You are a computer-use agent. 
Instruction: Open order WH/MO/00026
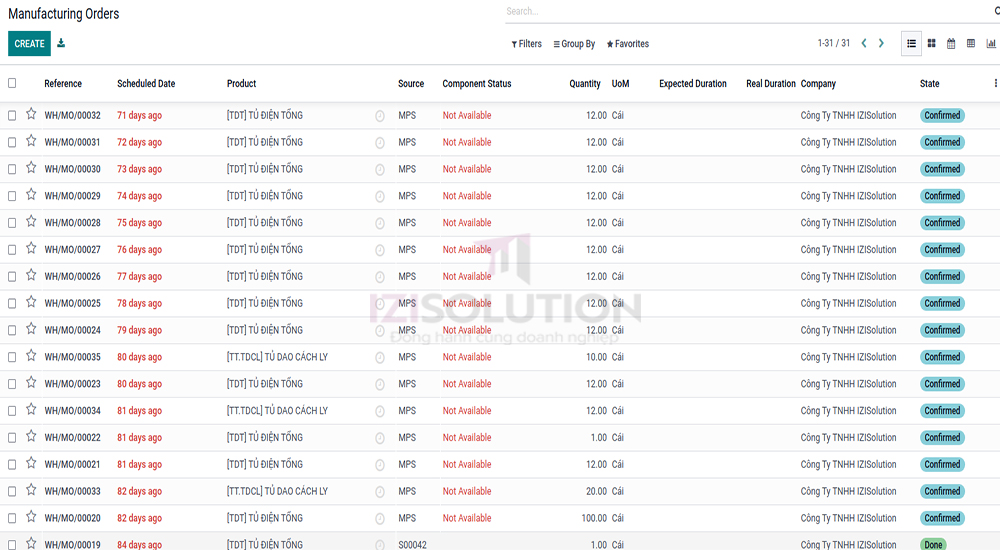tap(72, 277)
